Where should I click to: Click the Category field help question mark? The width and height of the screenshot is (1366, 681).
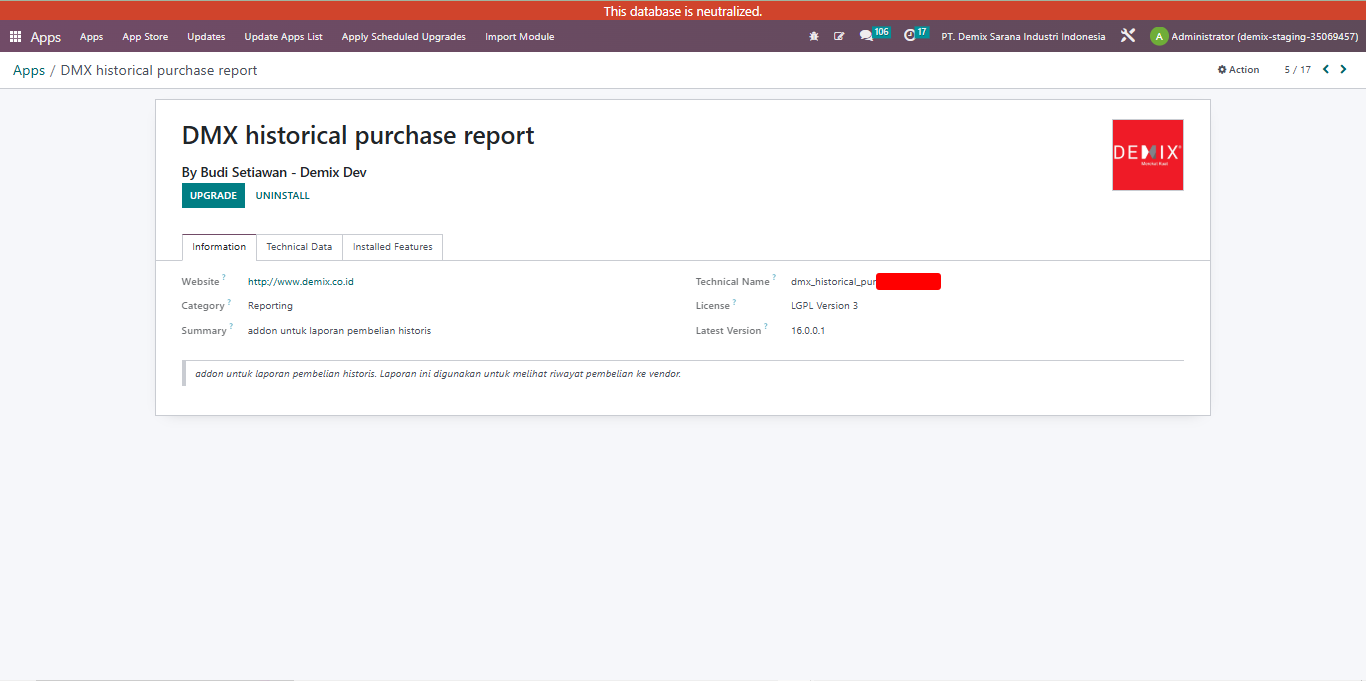coord(229,302)
